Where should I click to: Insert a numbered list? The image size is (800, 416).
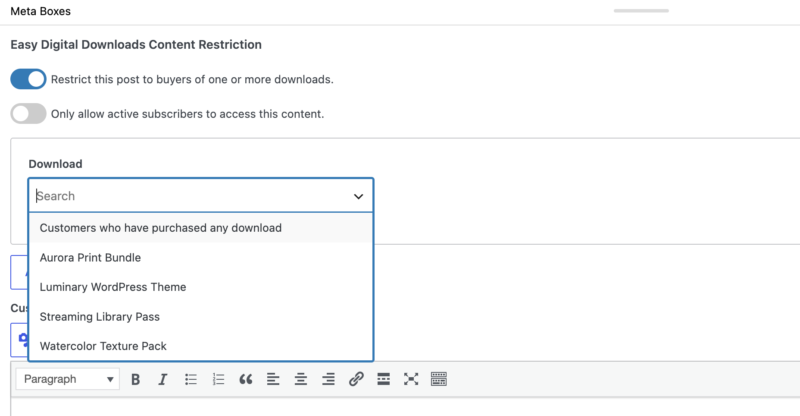point(218,379)
